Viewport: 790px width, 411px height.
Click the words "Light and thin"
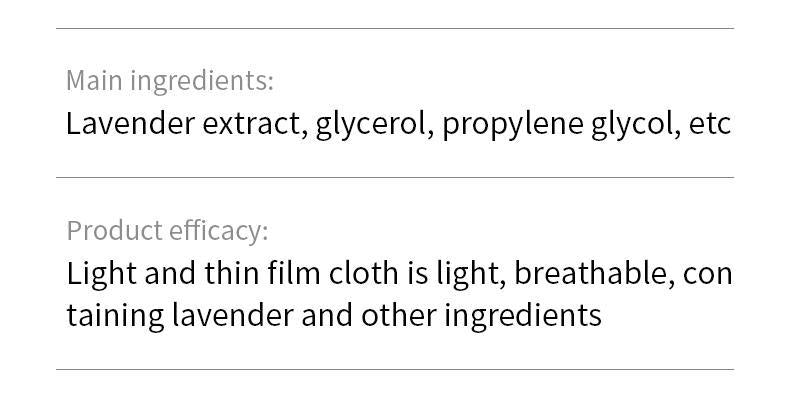[149, 273]
